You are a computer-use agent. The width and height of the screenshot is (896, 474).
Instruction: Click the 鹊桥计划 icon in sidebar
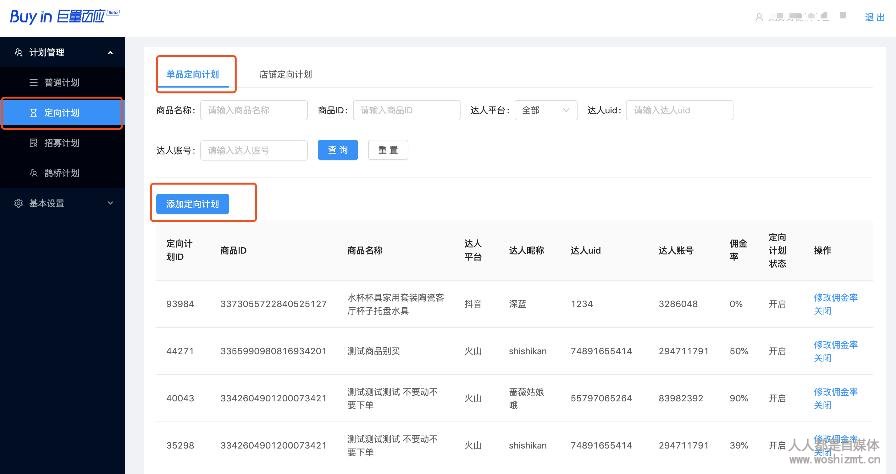[x=33, y=173]
